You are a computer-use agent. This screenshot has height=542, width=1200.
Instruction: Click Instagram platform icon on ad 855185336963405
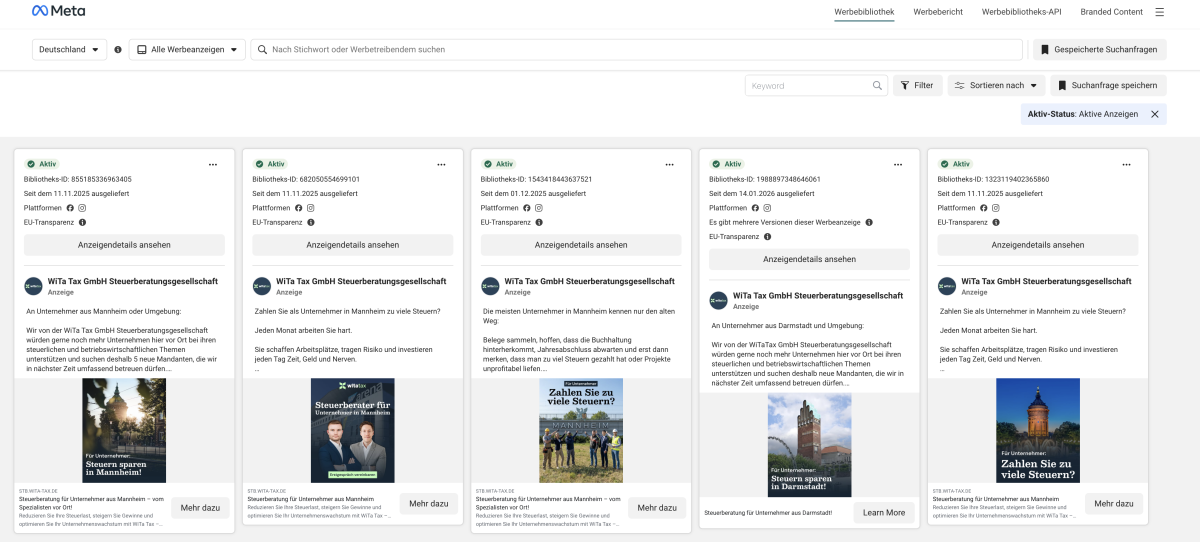83,208
